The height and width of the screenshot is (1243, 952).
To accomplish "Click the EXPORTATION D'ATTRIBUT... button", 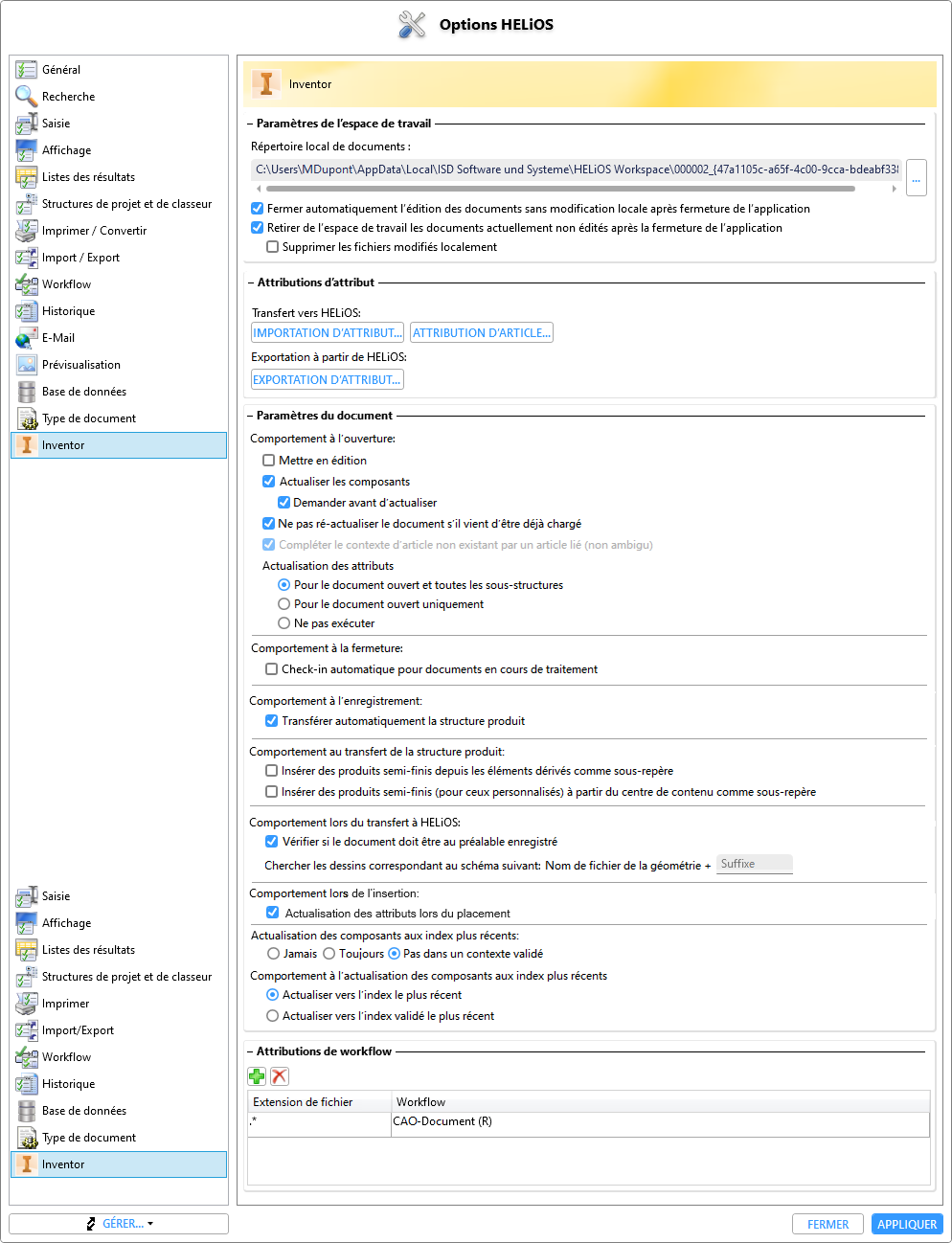I will 328,380.
